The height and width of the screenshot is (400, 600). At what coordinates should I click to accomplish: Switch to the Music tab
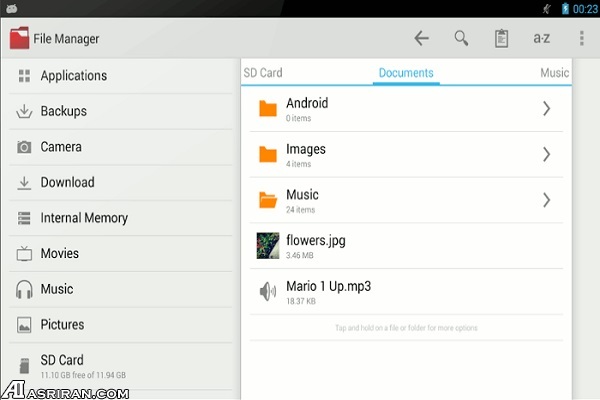[554, 73]
